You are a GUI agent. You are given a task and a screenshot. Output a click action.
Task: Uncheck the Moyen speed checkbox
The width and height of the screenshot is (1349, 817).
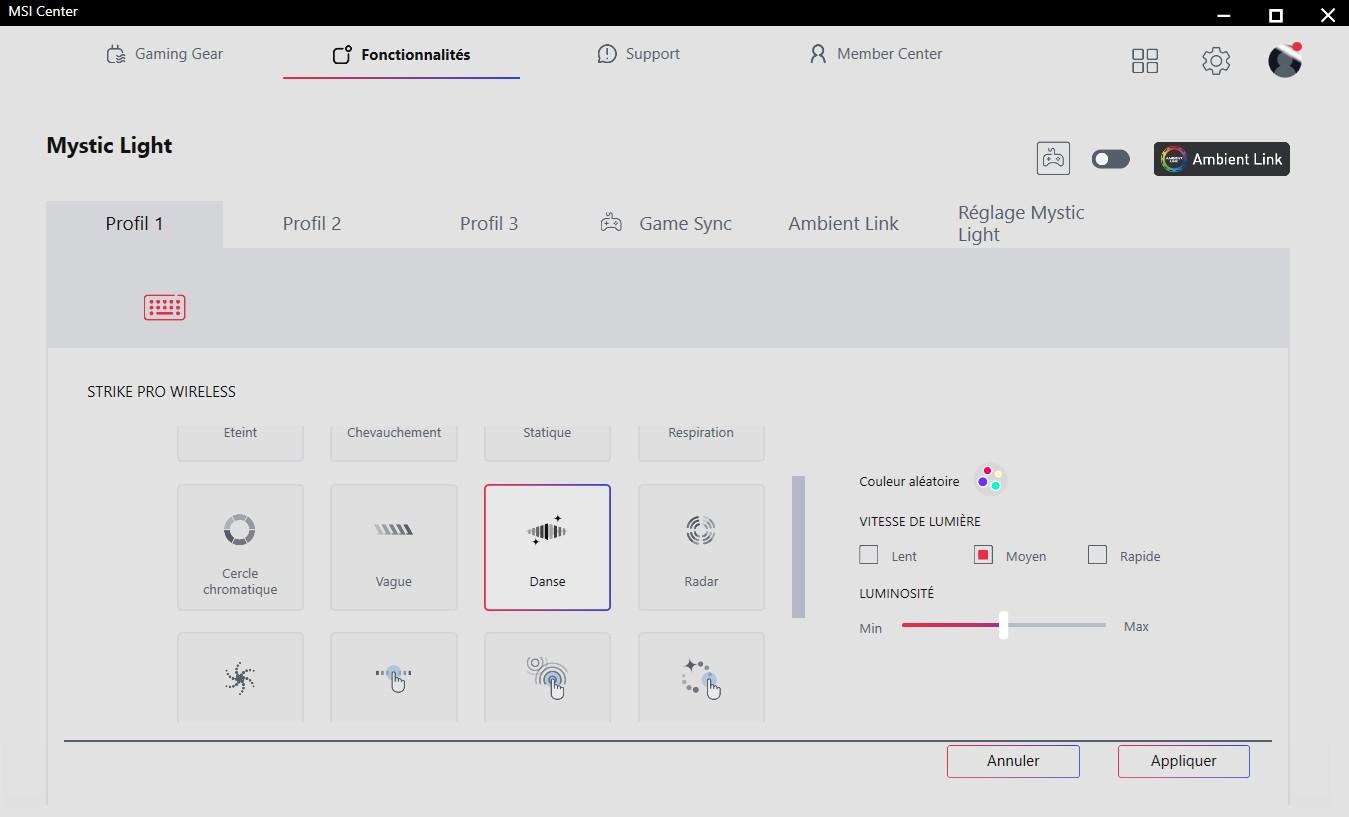point(983,555)
